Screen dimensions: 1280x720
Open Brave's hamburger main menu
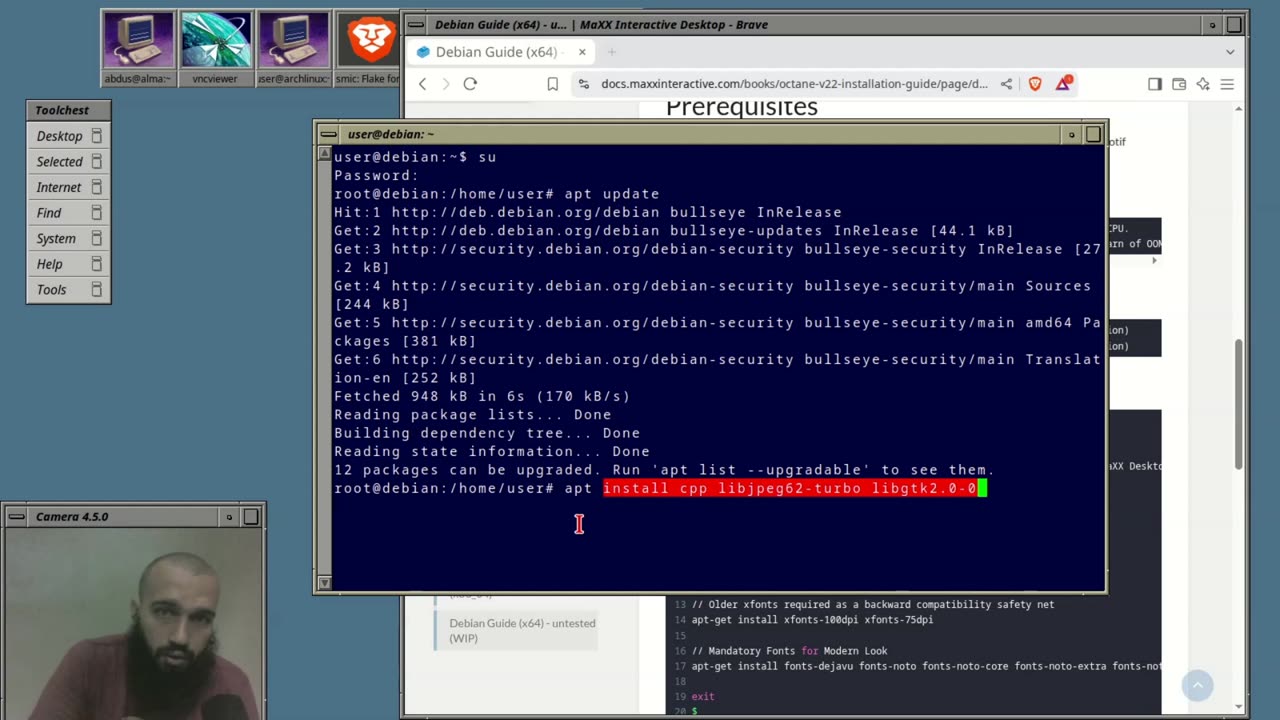1227,84
